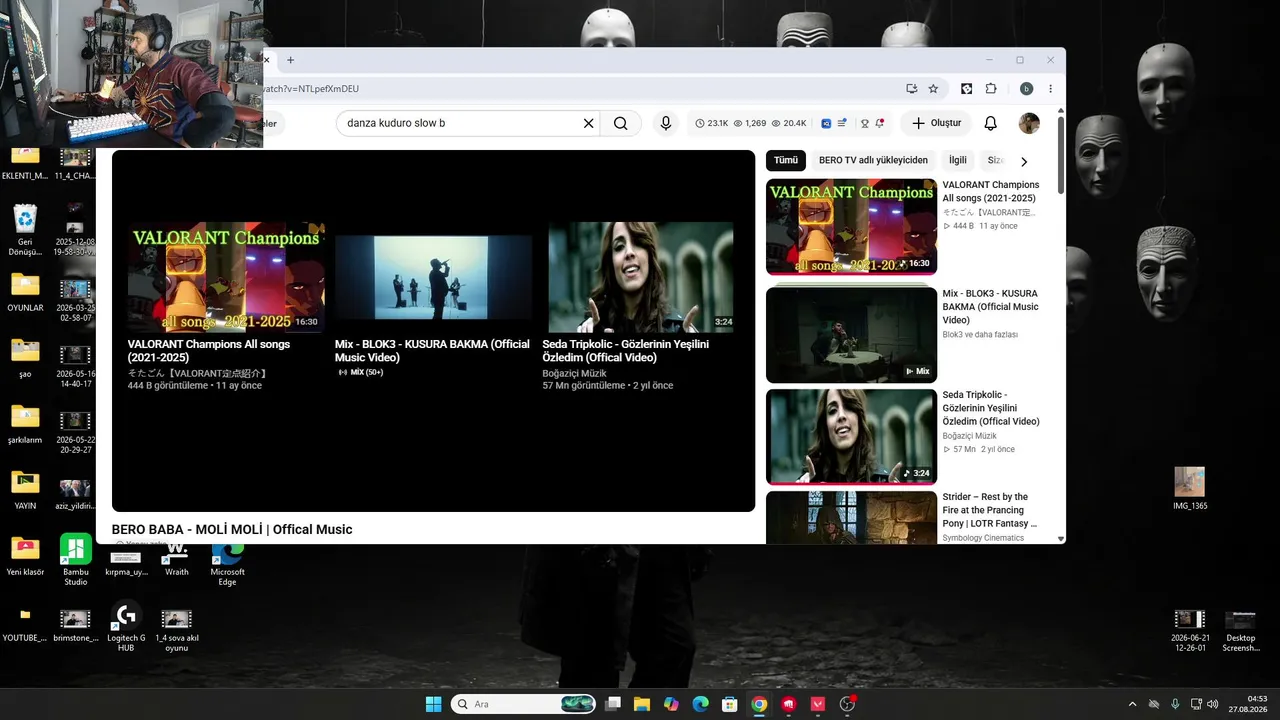
Task: Open VALORANT Champions end-screen video thumbnail
Action: pos(226,277)
